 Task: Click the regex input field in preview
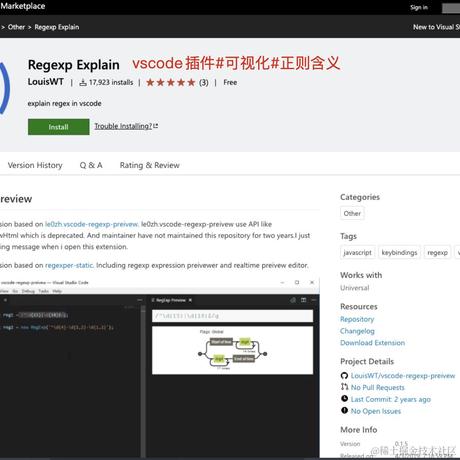pyautogui.click(x=232, y=316)
